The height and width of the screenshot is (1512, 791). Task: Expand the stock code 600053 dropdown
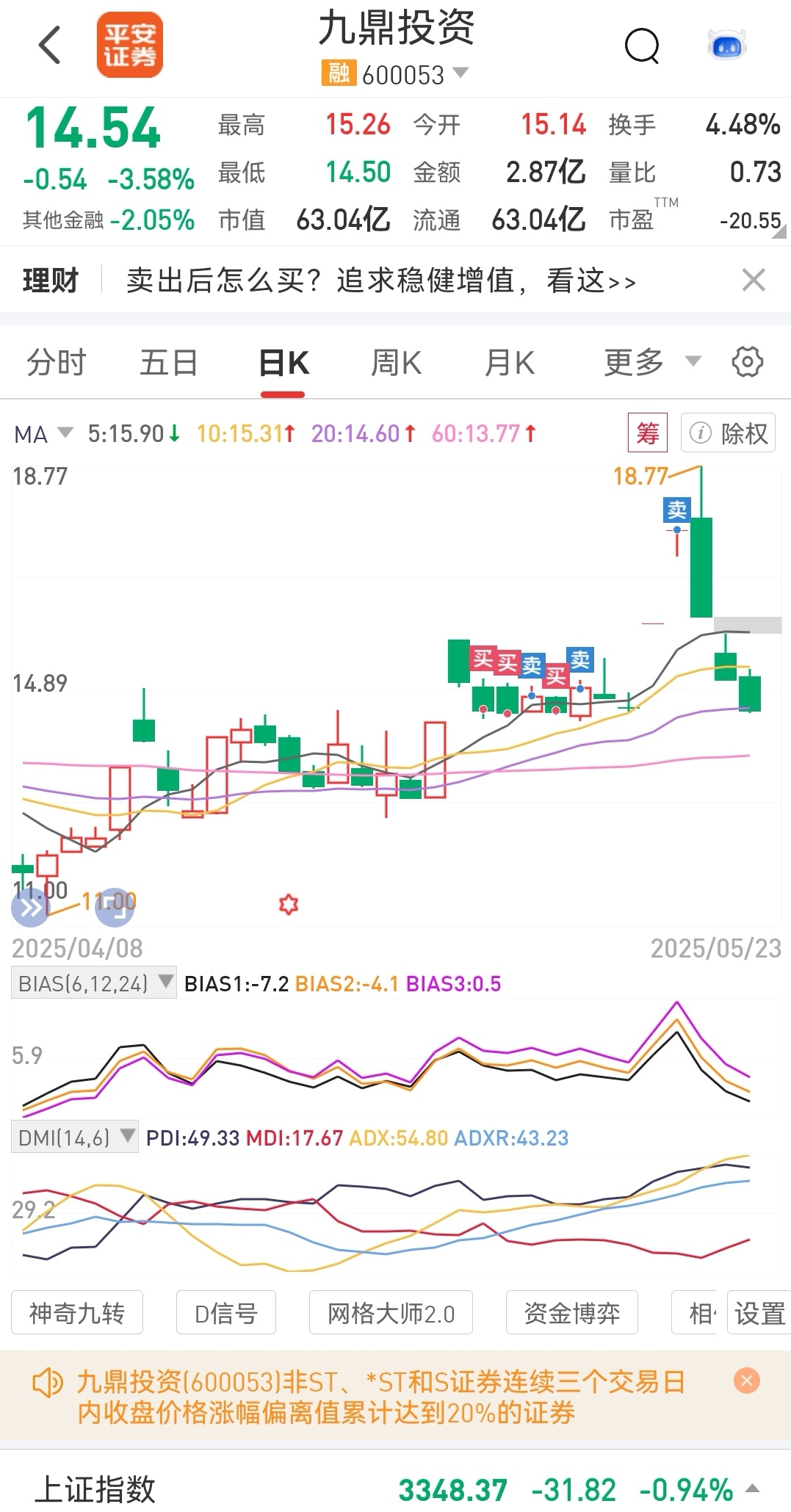click(x=460, y=73)
